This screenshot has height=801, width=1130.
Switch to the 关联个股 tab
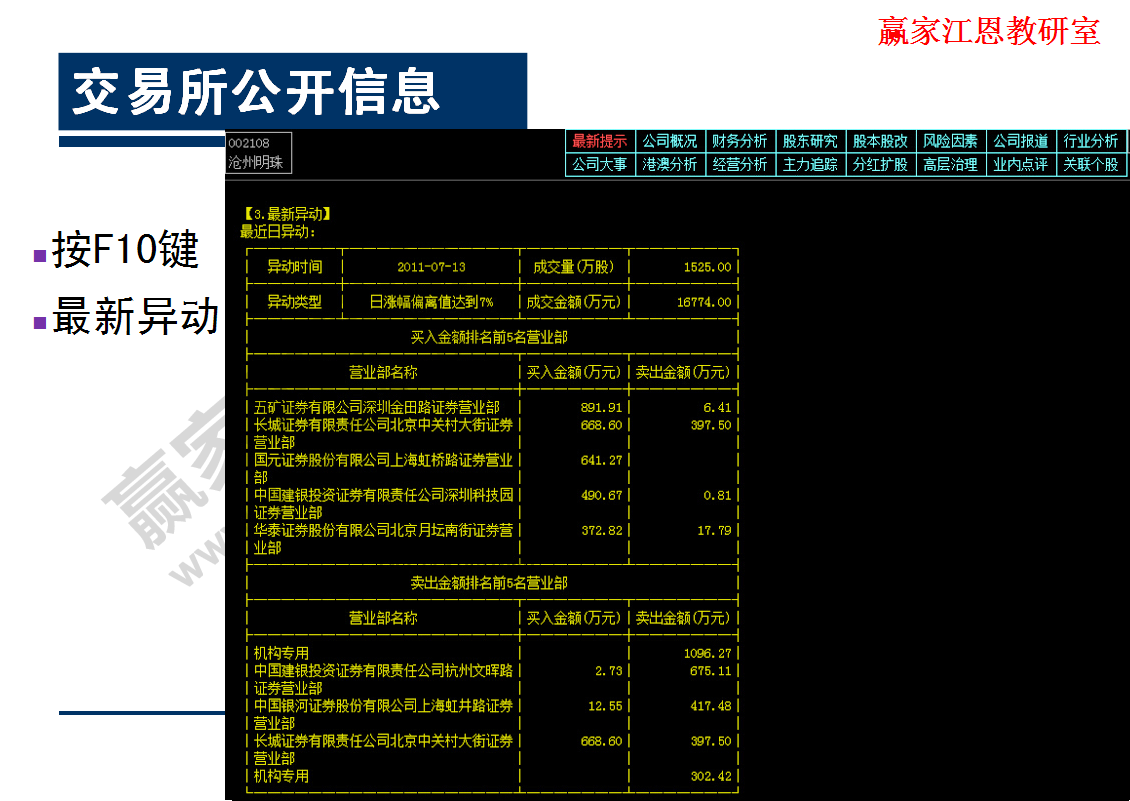[1090, 165]
